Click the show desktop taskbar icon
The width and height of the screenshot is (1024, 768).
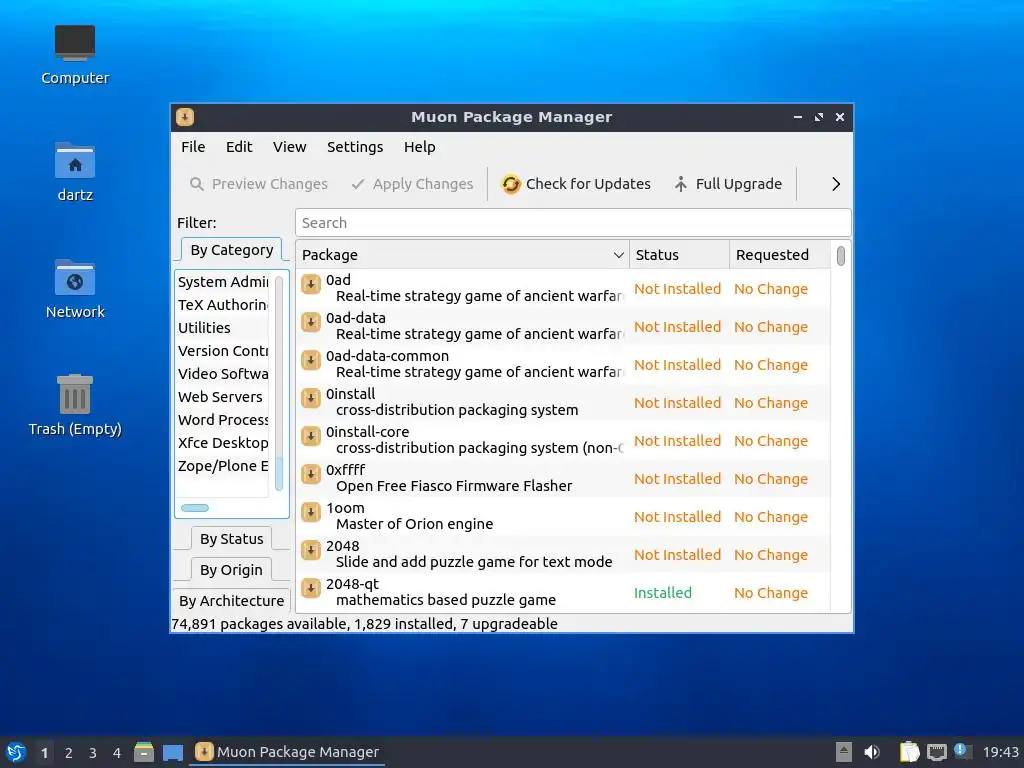(x=172, y=752)
